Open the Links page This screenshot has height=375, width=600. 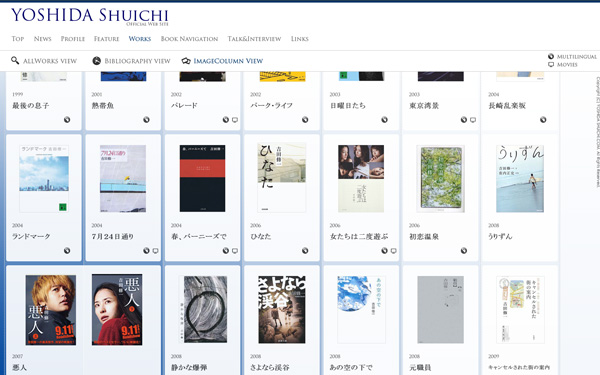299,39
